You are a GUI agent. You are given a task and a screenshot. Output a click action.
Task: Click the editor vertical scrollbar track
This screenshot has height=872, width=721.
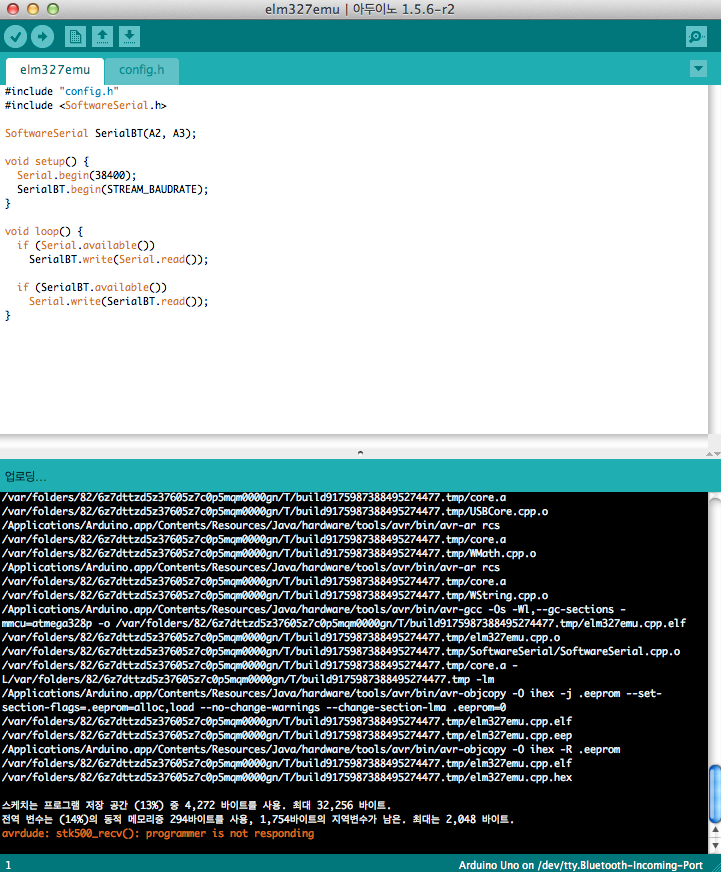click(x=714, y=259)
